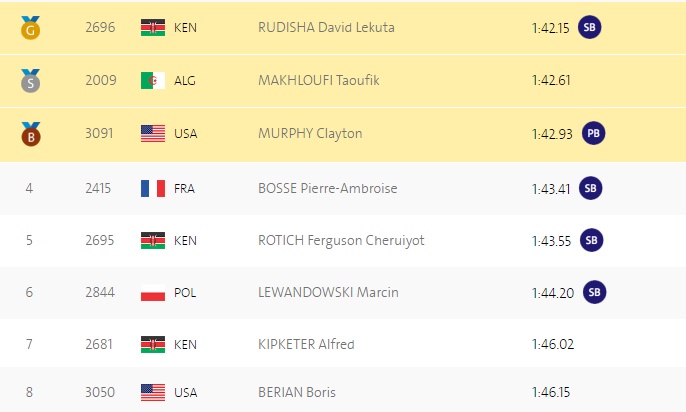Viewport: 686px width, 412px height.
Task: Open LEWANDOWSKI Marcin's profile
Action: point(328,292)
